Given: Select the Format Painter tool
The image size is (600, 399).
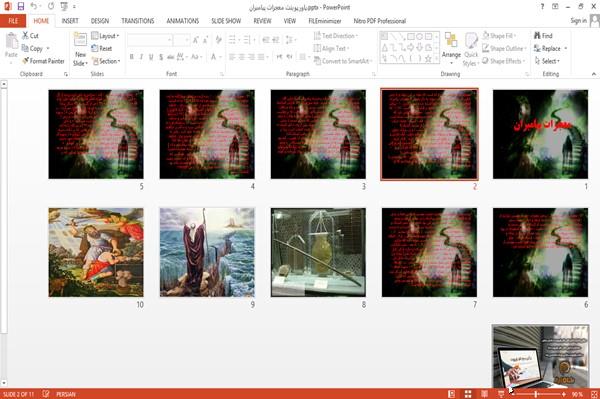Looking at the screenshot, I should (43, 61).
